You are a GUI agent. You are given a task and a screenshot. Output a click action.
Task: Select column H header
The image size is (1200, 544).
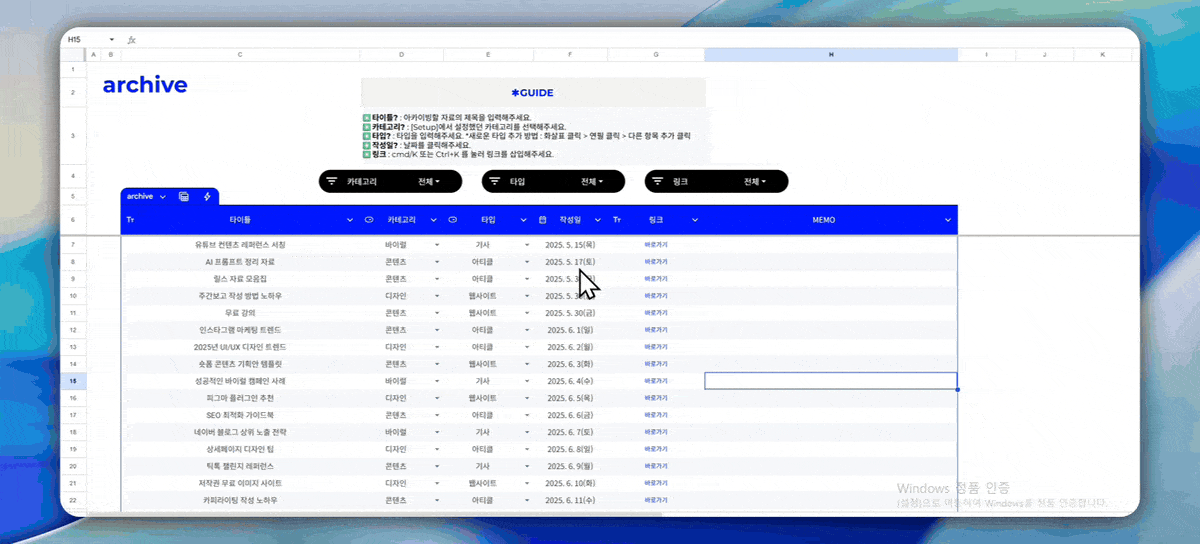pyautogui.click(x=830, y=54)
